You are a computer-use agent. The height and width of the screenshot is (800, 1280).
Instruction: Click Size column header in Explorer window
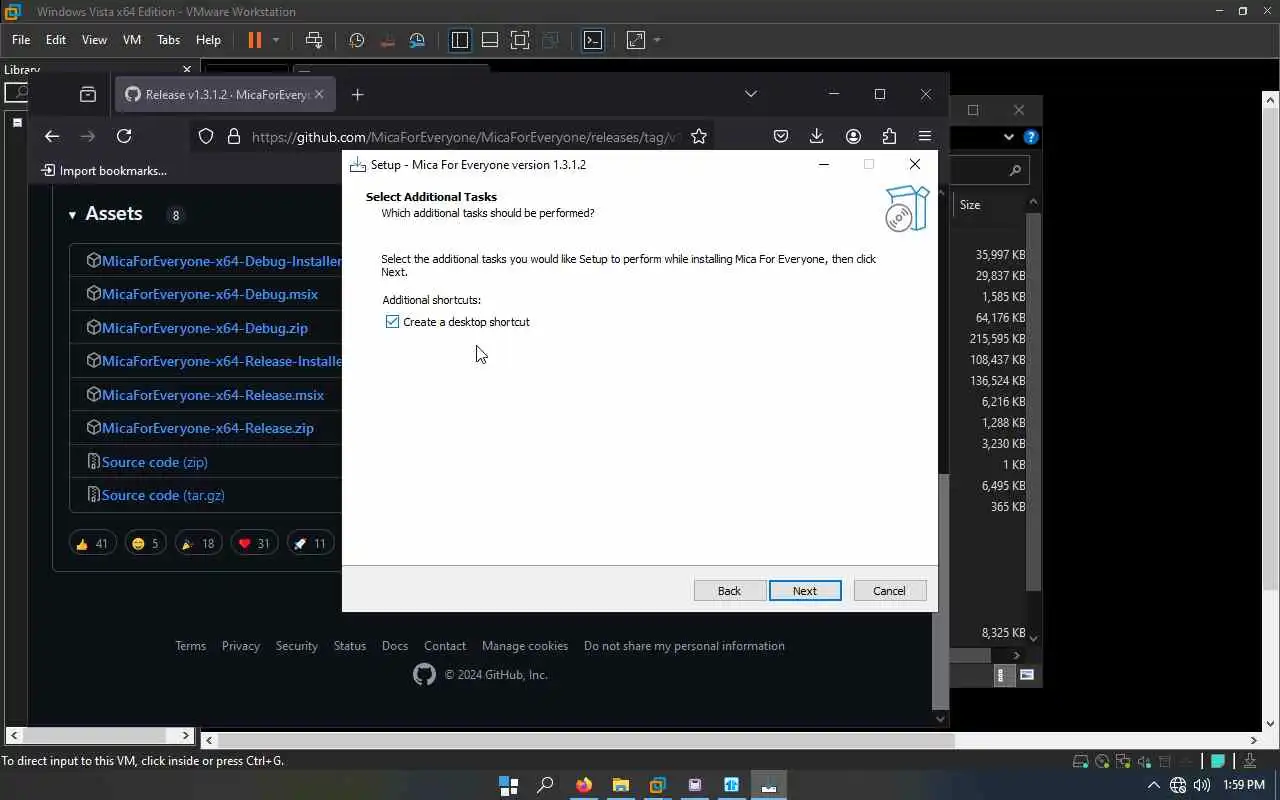pyautogui.click(x=970, y=205)
